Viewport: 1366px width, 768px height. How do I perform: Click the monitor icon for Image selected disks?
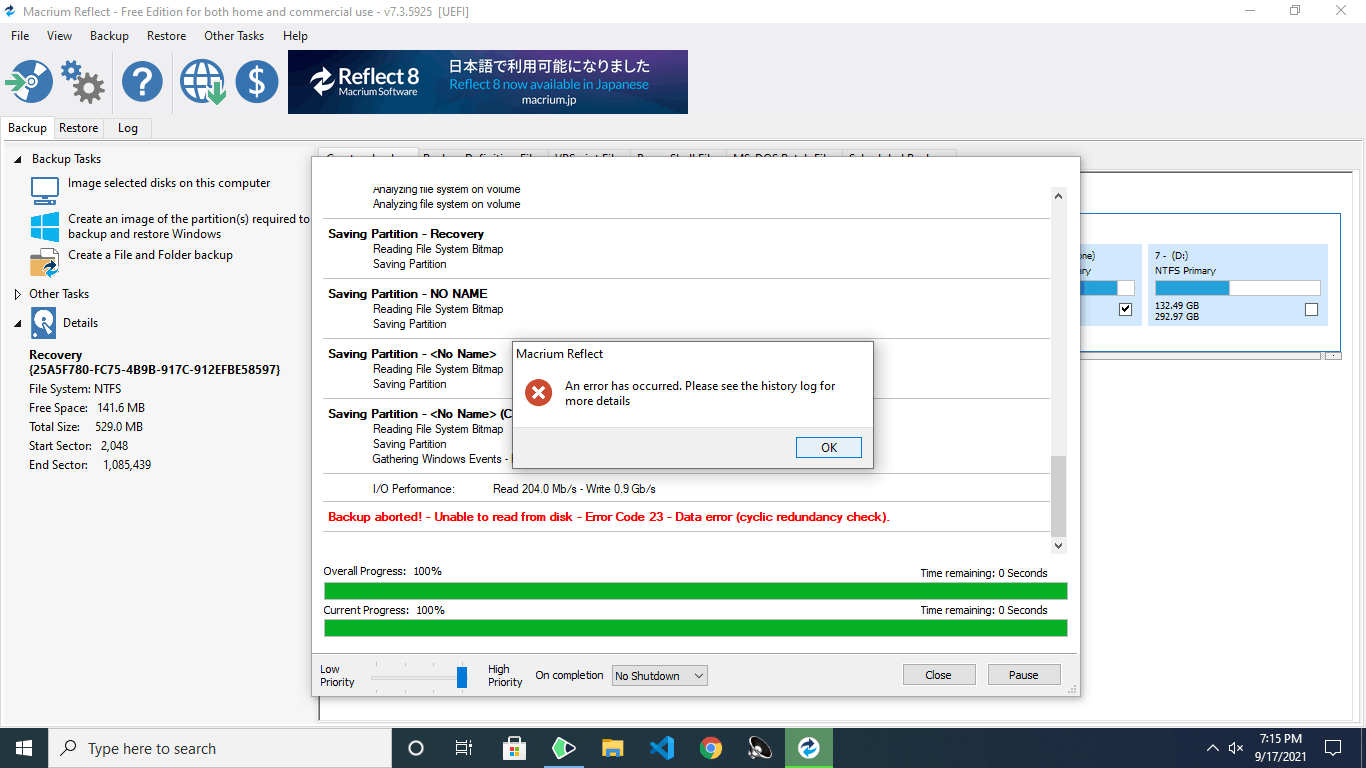pos(45,190)
